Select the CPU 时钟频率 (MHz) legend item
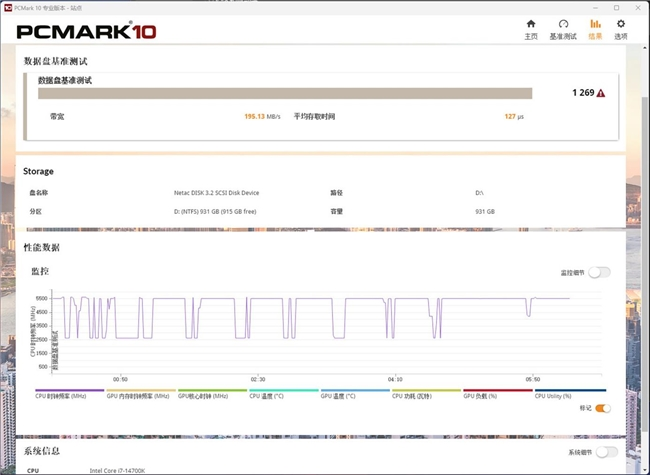 pyautogui.click(x=69, y=395)
